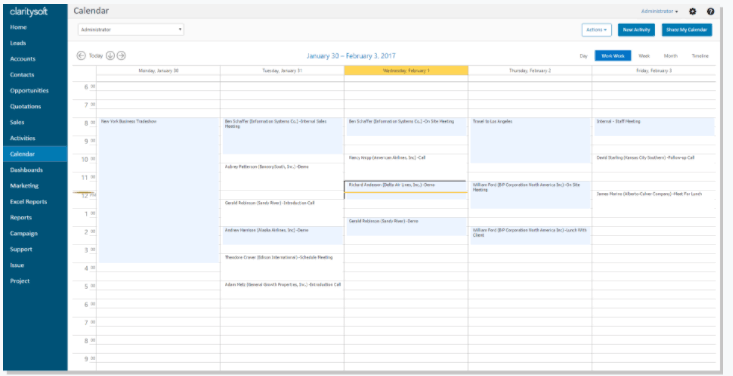Open Ben Schaffer Internal Sales Meeting event
The image size is (733, 376).
pyautogui.click(x=283, y=136)
